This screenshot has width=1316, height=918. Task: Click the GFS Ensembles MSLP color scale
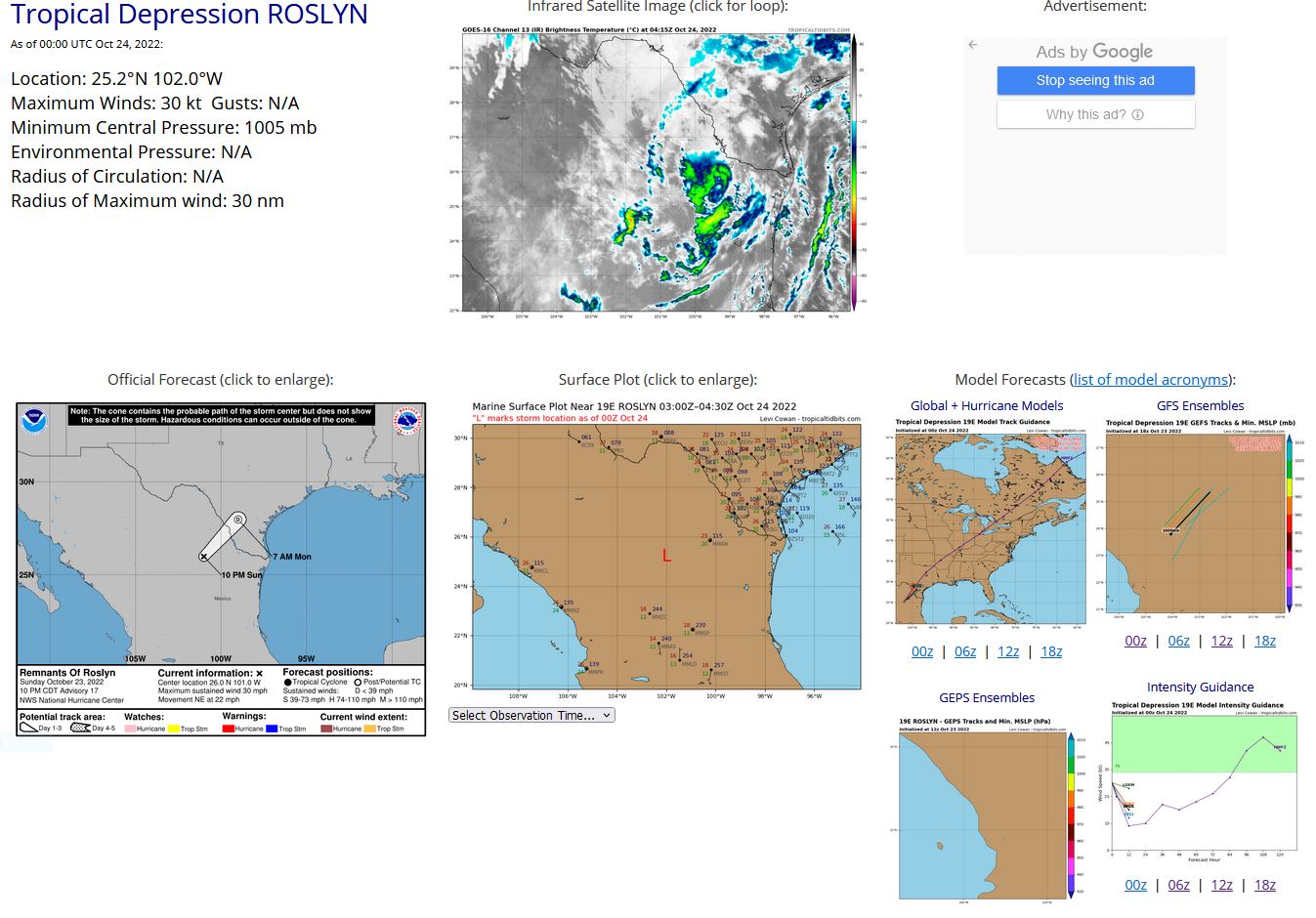(1289, 524)
